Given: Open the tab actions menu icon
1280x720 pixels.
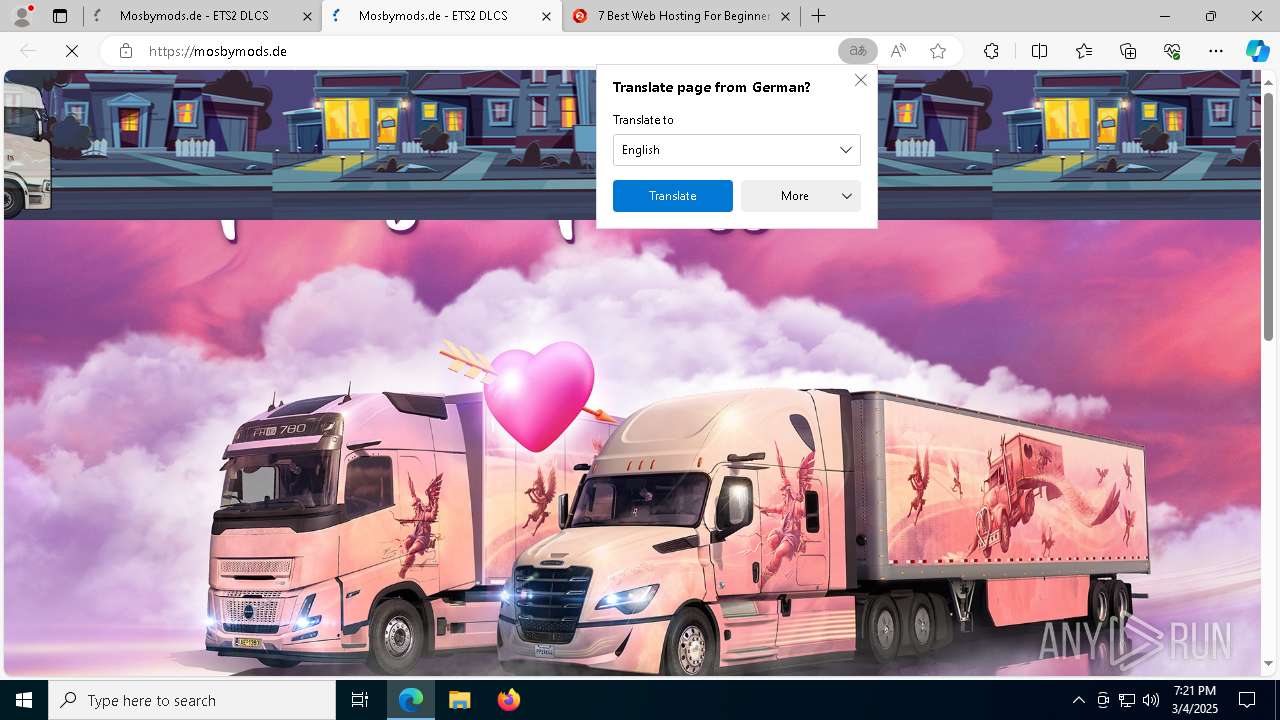Looking at the screenshot, I should [x=60, y=16].
